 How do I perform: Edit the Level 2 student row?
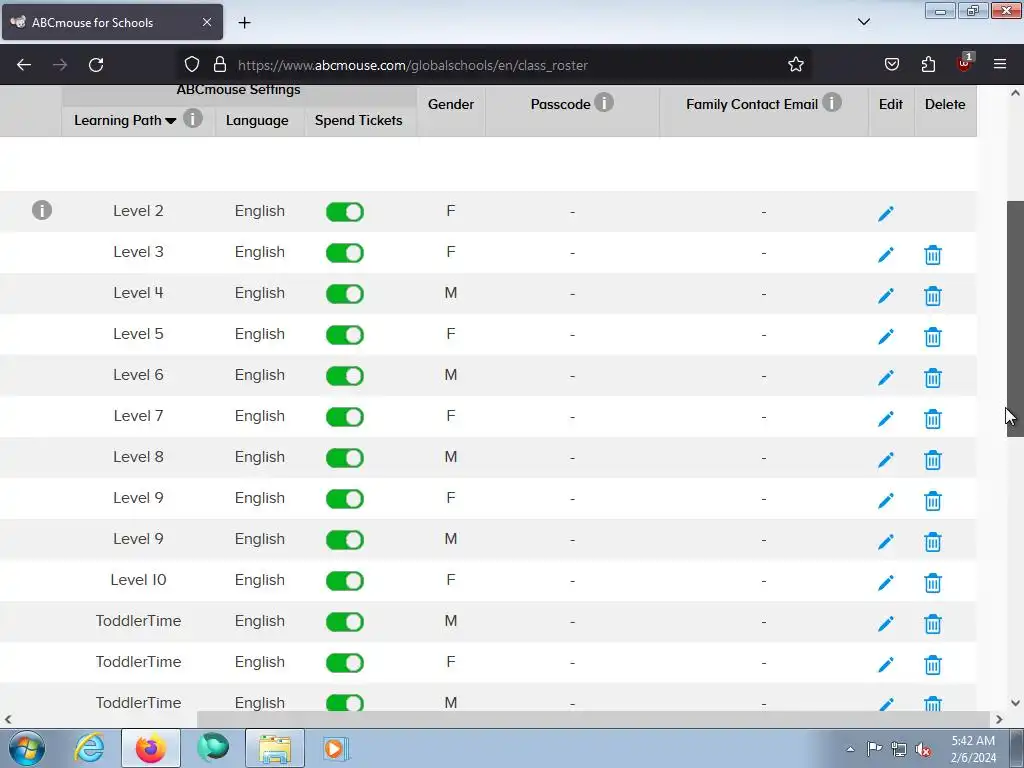(886, 214)
